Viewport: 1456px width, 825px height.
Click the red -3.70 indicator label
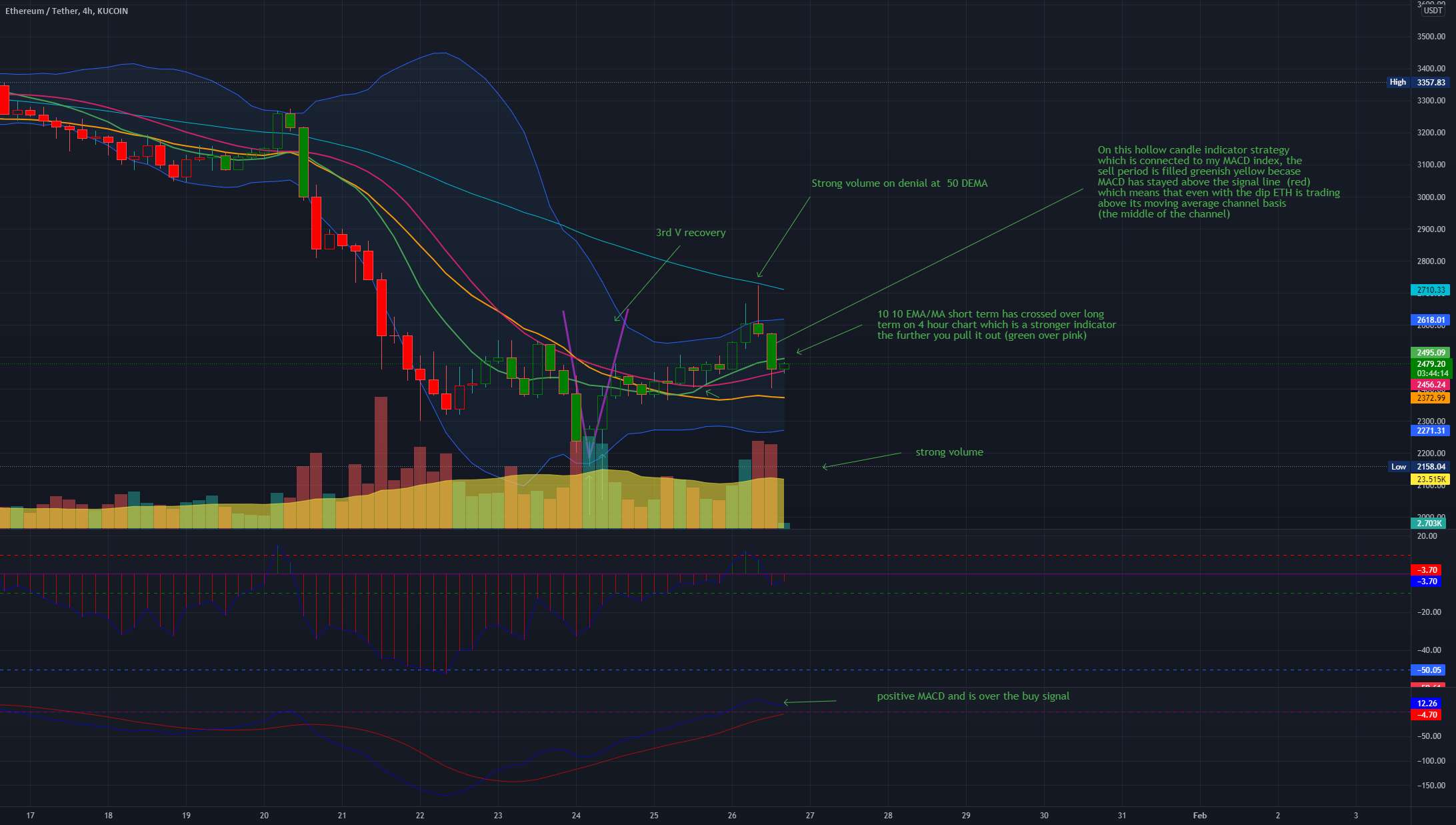(1427, 570)
